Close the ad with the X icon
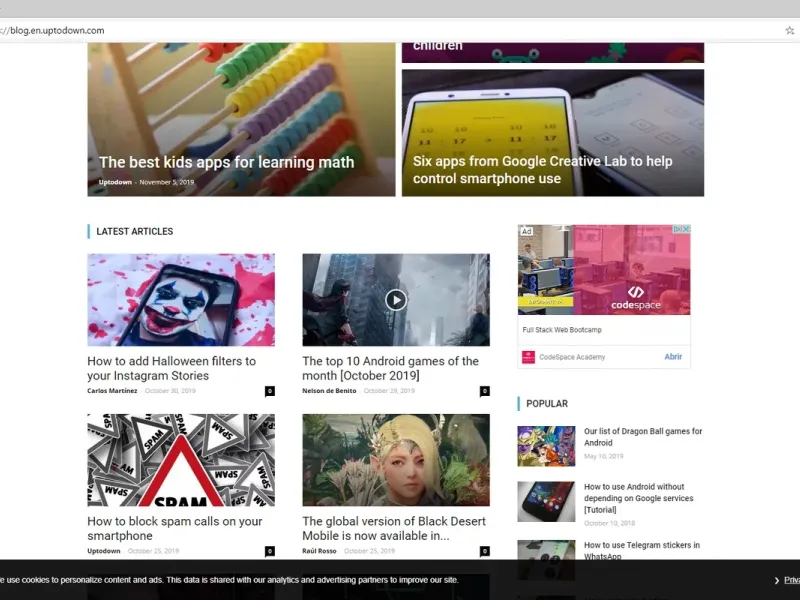Screen dimensions: 800x600 (687, 230)
